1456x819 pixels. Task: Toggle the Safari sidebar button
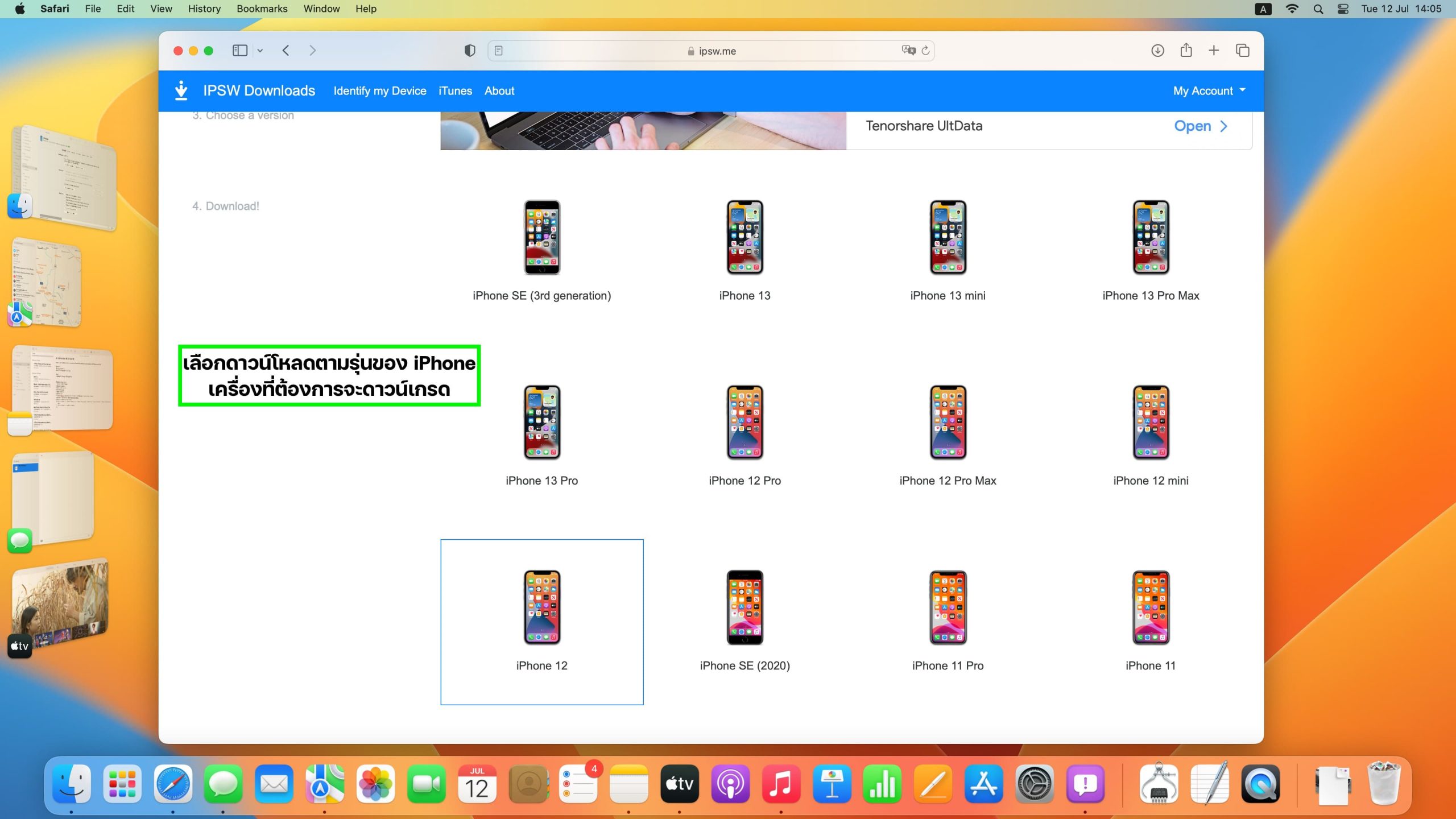pyautogui.click(x=239, y=51)
